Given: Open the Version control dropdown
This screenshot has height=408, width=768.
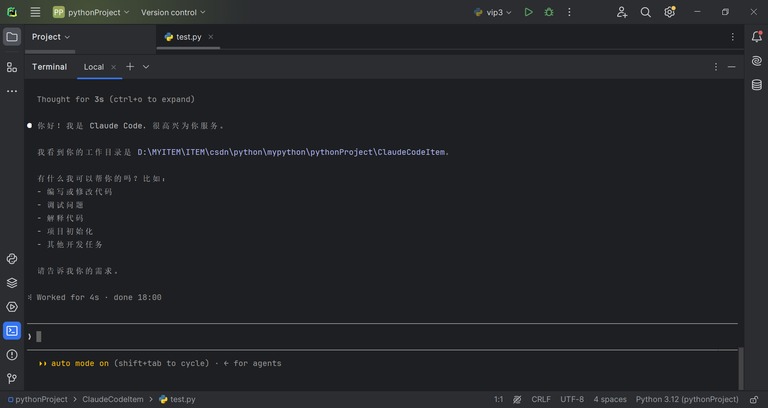Looking at the screenshot, I should coord(173,12).
